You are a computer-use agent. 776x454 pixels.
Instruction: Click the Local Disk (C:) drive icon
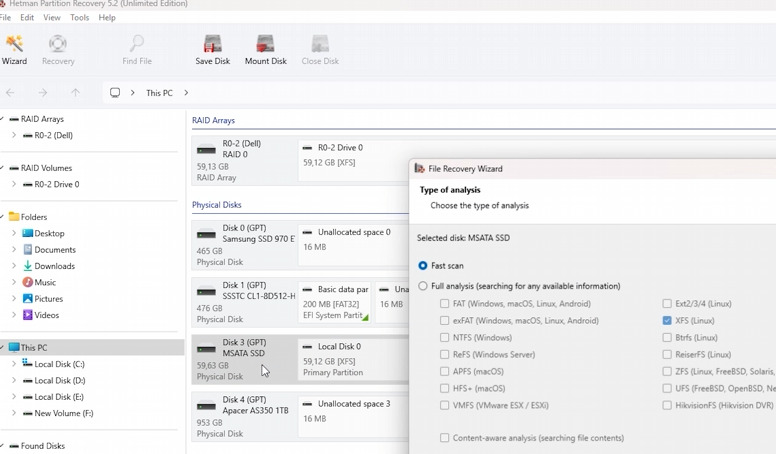[x=28, y=363]
